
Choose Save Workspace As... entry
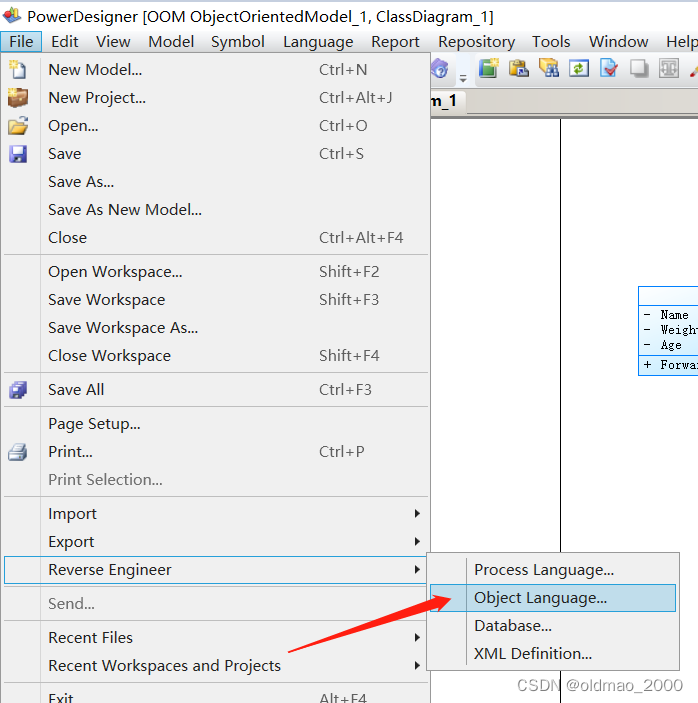tap(215, 328)
